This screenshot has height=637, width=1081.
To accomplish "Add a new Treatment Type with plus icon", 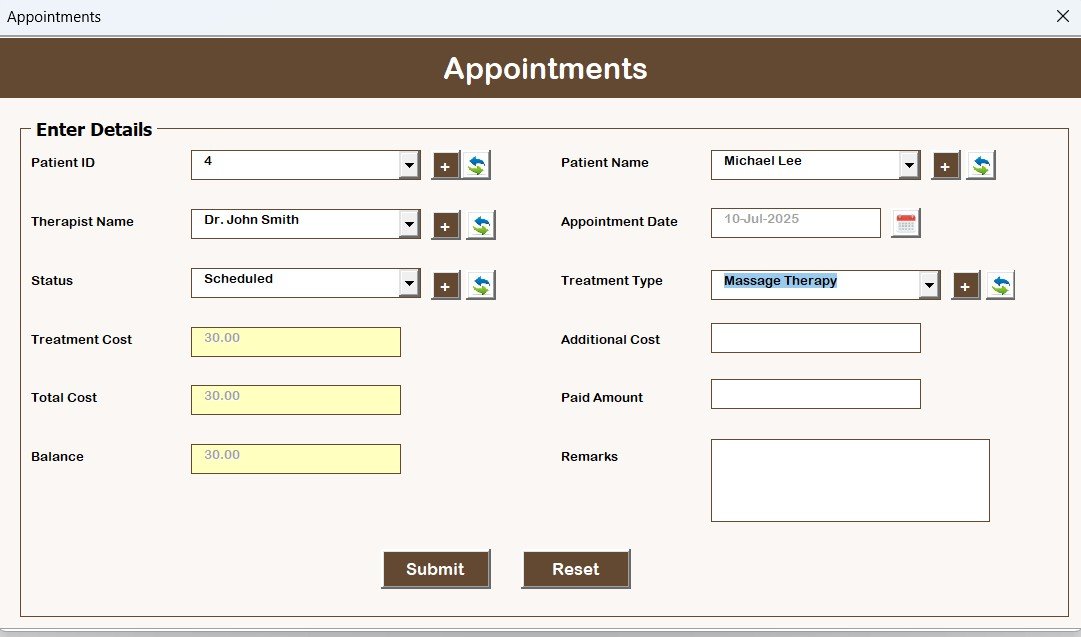I will click(x=965, y=285).
